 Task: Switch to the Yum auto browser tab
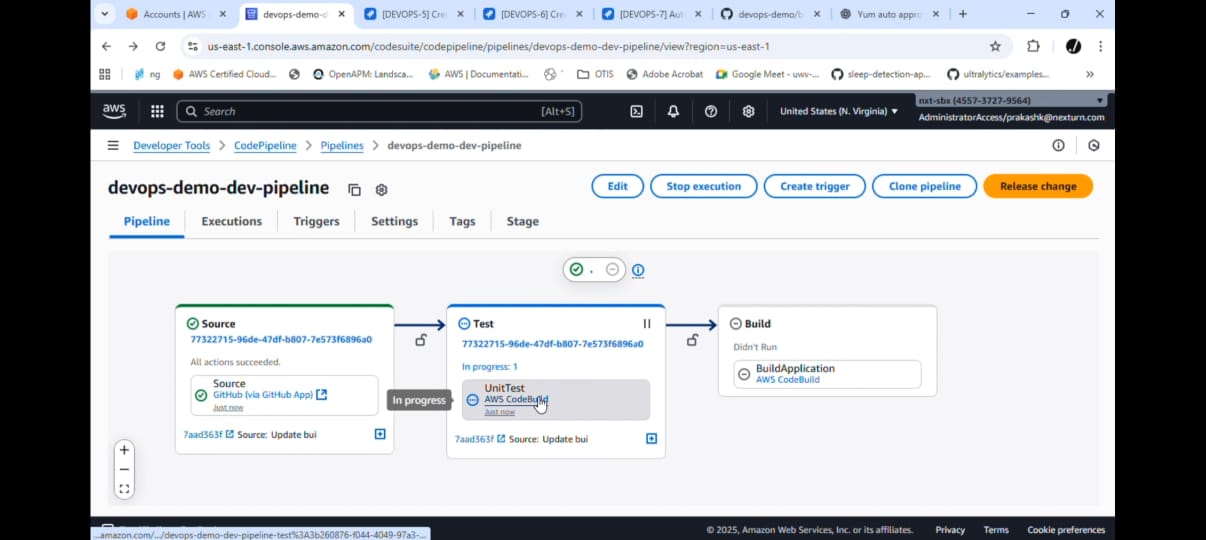coord(888,14)
